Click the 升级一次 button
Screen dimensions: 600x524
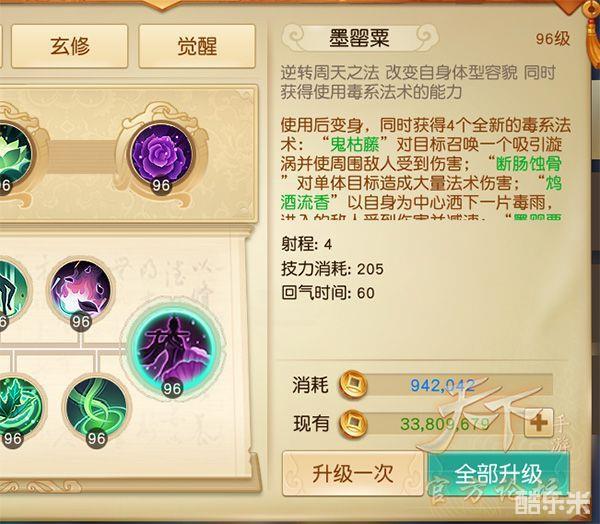coord(353,473)
